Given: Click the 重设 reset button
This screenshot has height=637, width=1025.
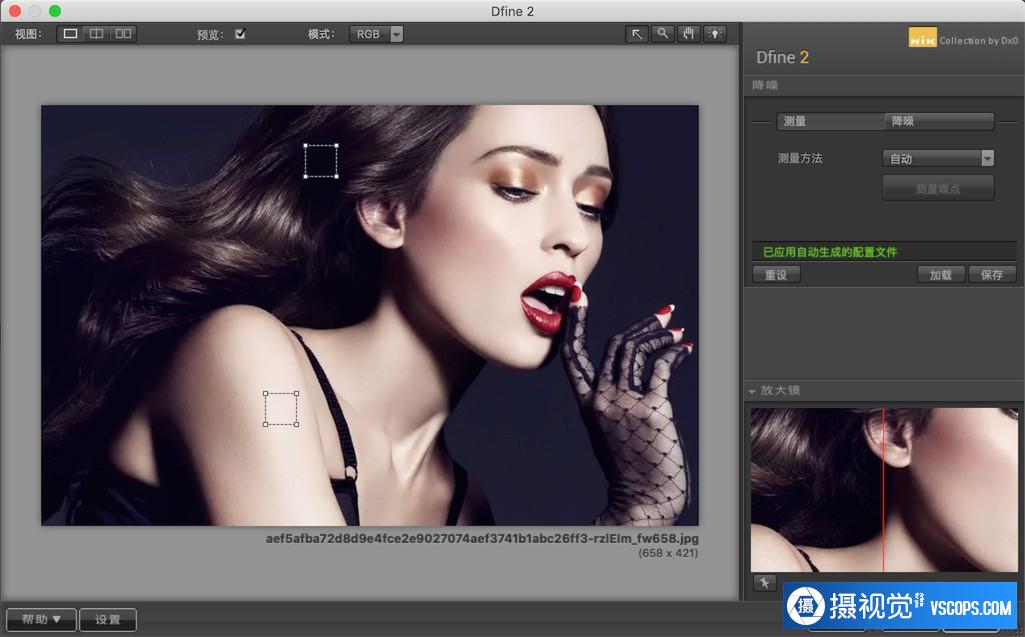Looking at the screenshot, I should click(x=776, y=275).
